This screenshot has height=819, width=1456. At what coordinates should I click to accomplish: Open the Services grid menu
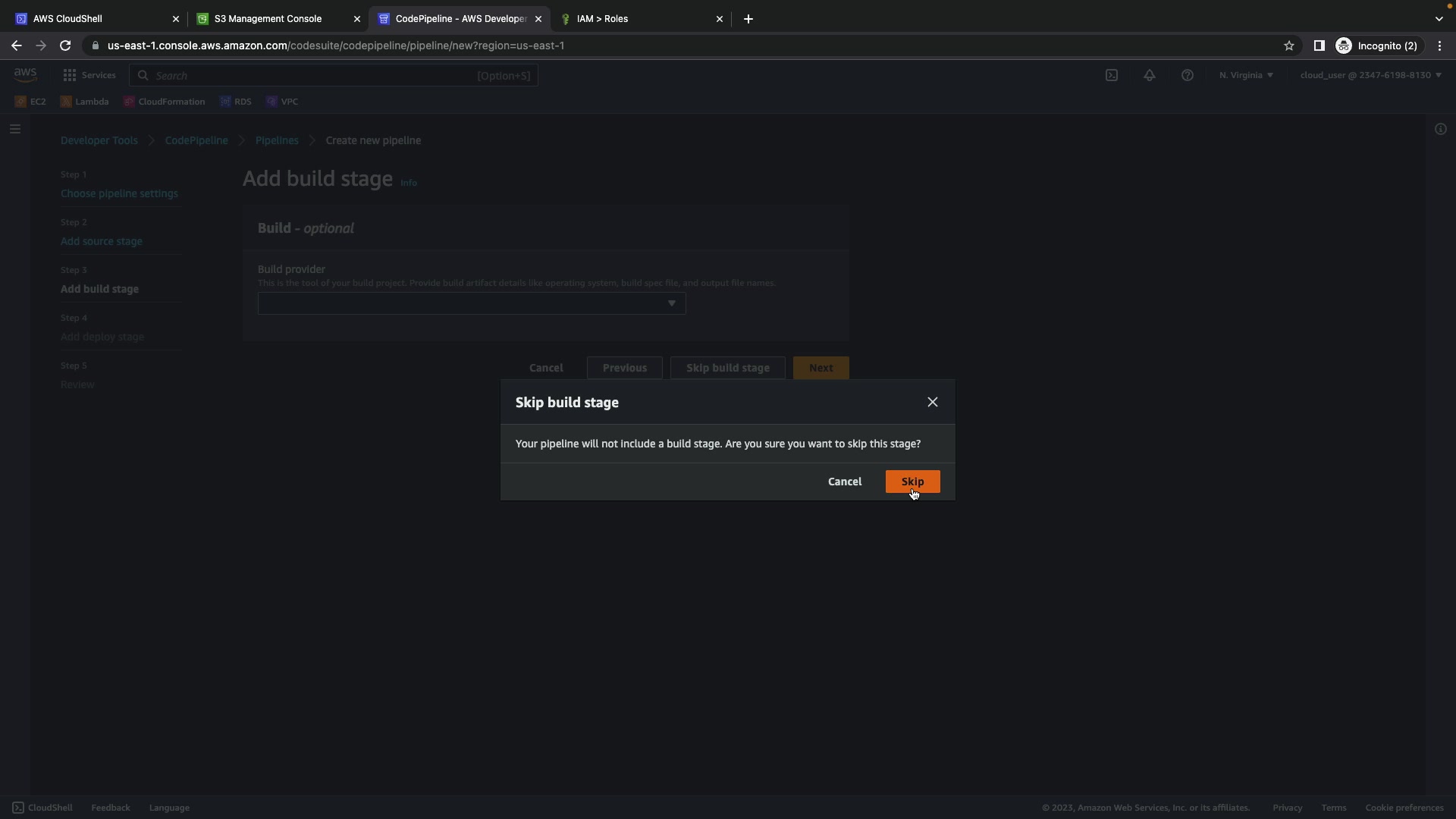(89, 75)
